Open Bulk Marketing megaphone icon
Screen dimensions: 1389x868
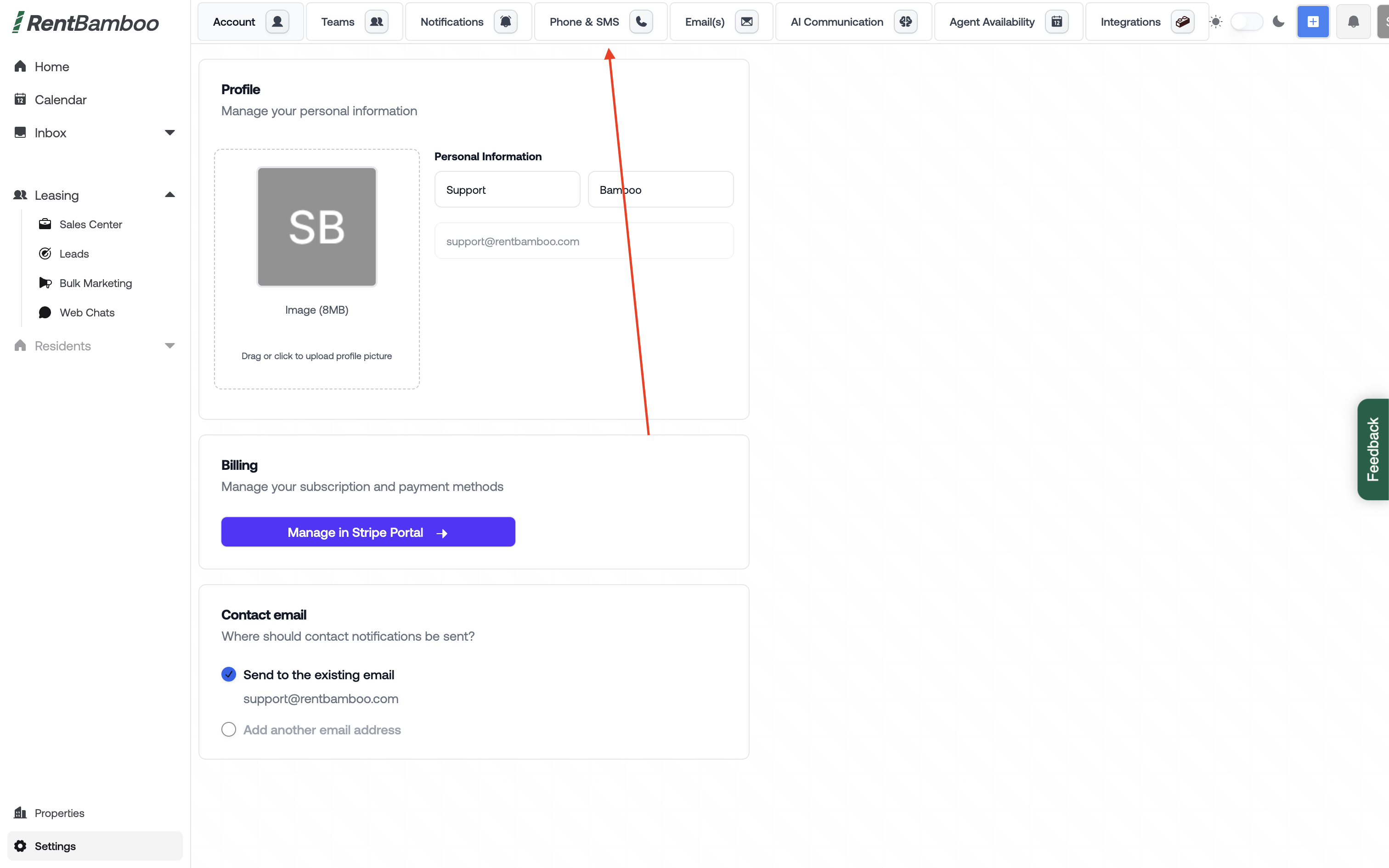(x=45, y=282)
